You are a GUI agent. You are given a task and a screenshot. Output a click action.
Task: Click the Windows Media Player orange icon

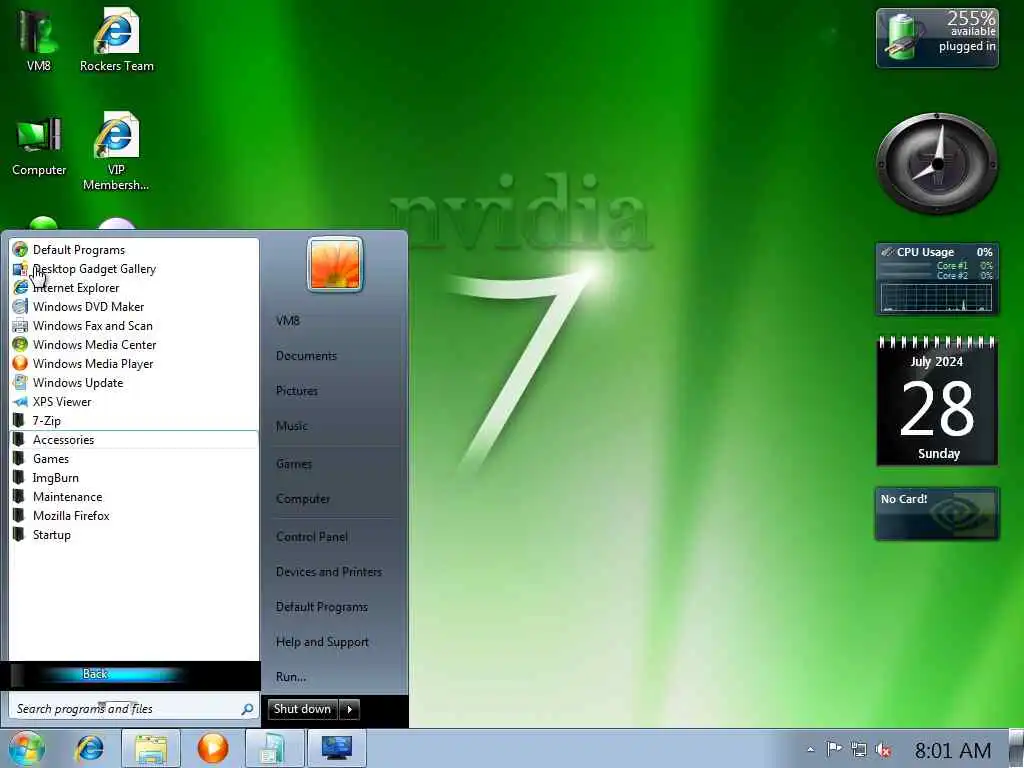click(20, 363)
